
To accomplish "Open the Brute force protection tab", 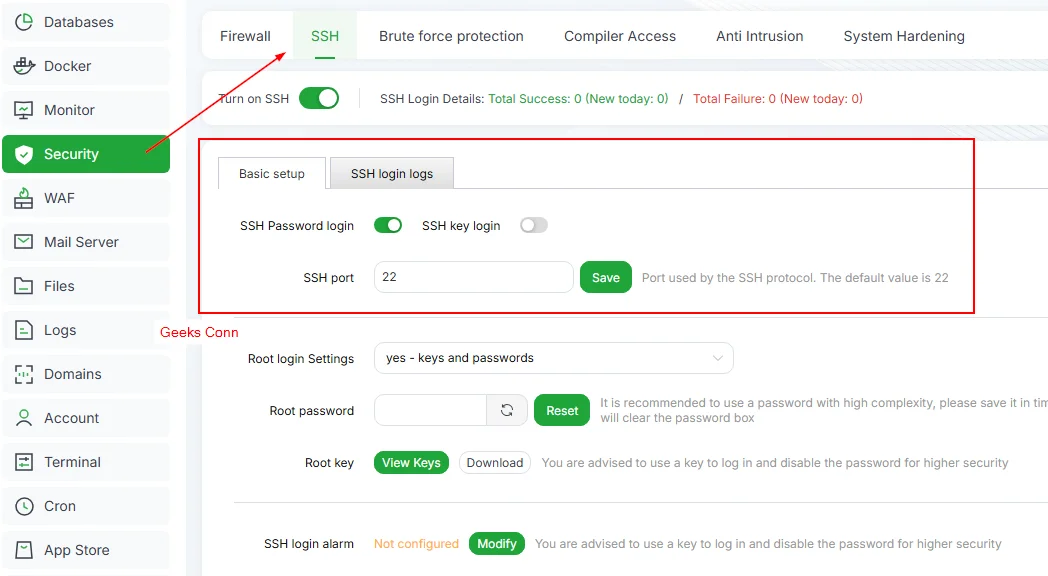I will point(451,35).
